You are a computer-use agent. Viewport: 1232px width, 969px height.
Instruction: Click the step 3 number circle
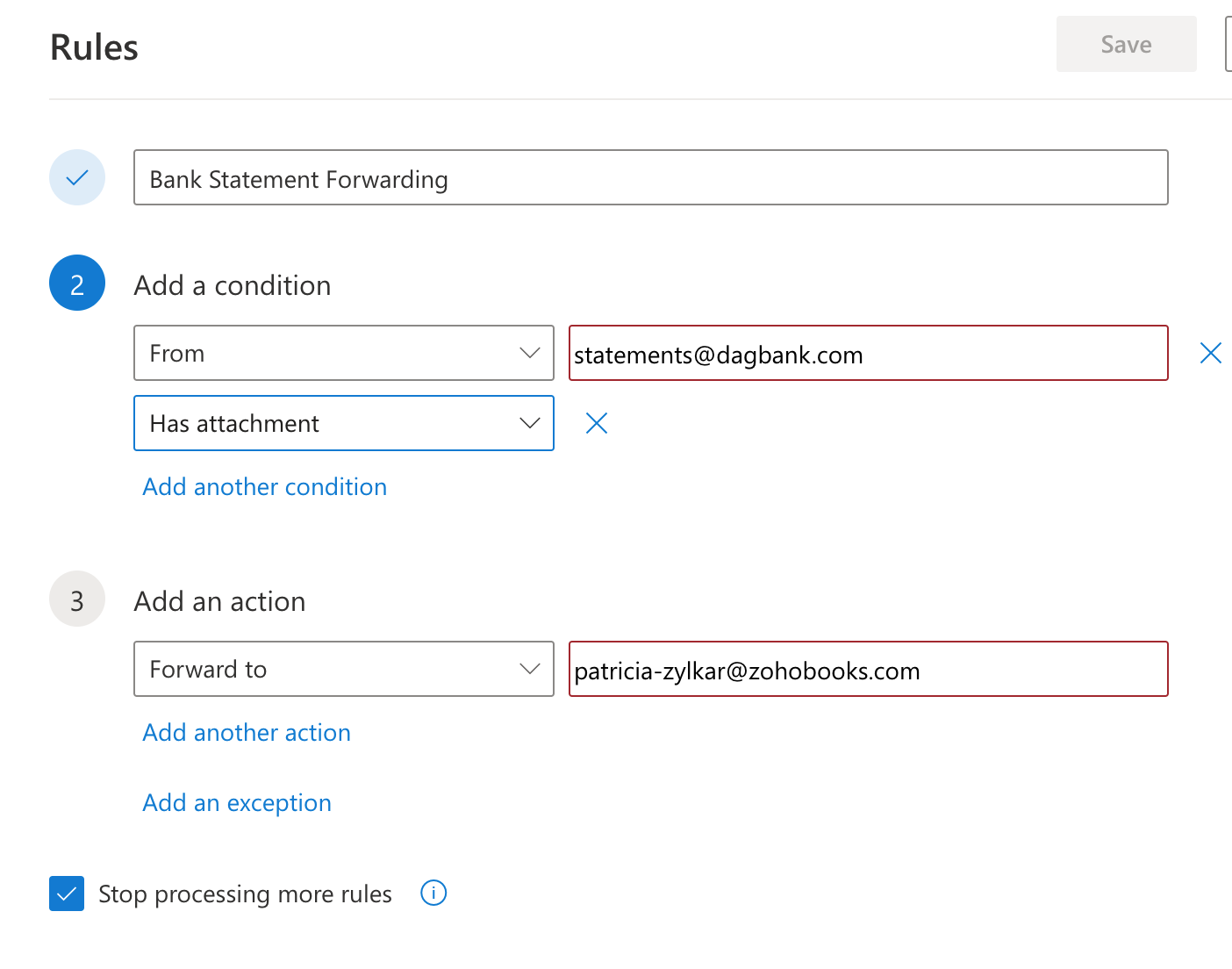pos(77,599)
